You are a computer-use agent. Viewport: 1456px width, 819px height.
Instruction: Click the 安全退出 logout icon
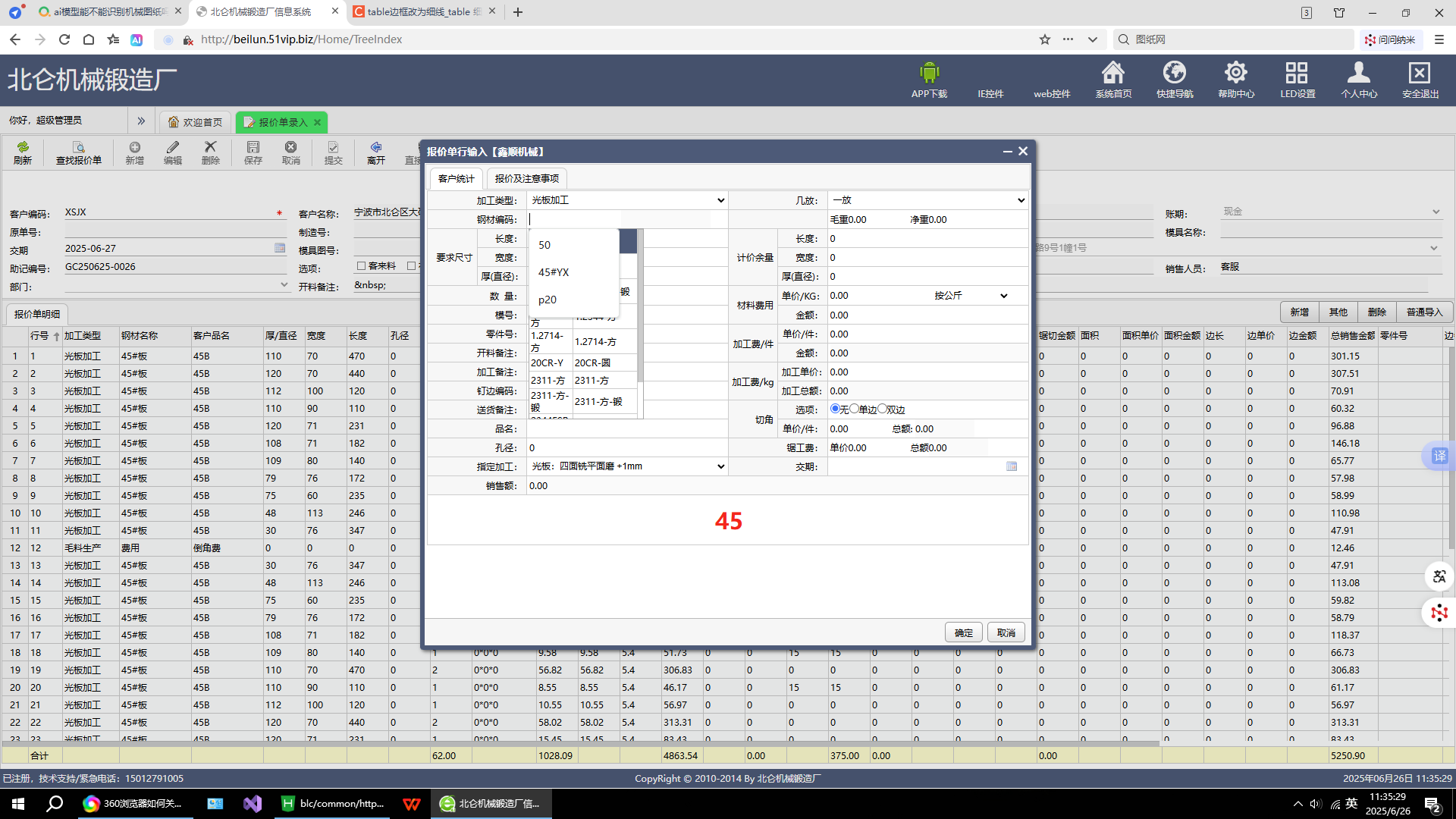tap(1419, 74)
